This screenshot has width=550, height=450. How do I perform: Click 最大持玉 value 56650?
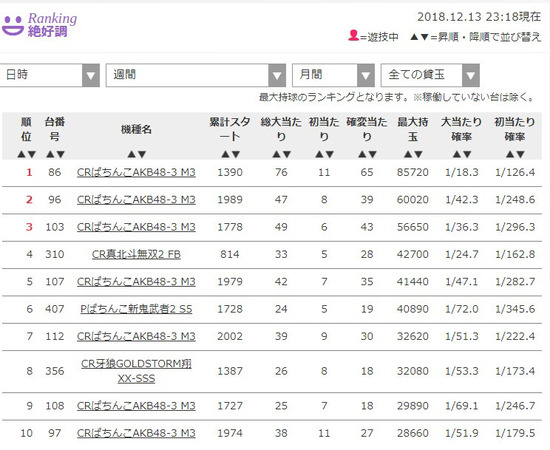[412, 227]
